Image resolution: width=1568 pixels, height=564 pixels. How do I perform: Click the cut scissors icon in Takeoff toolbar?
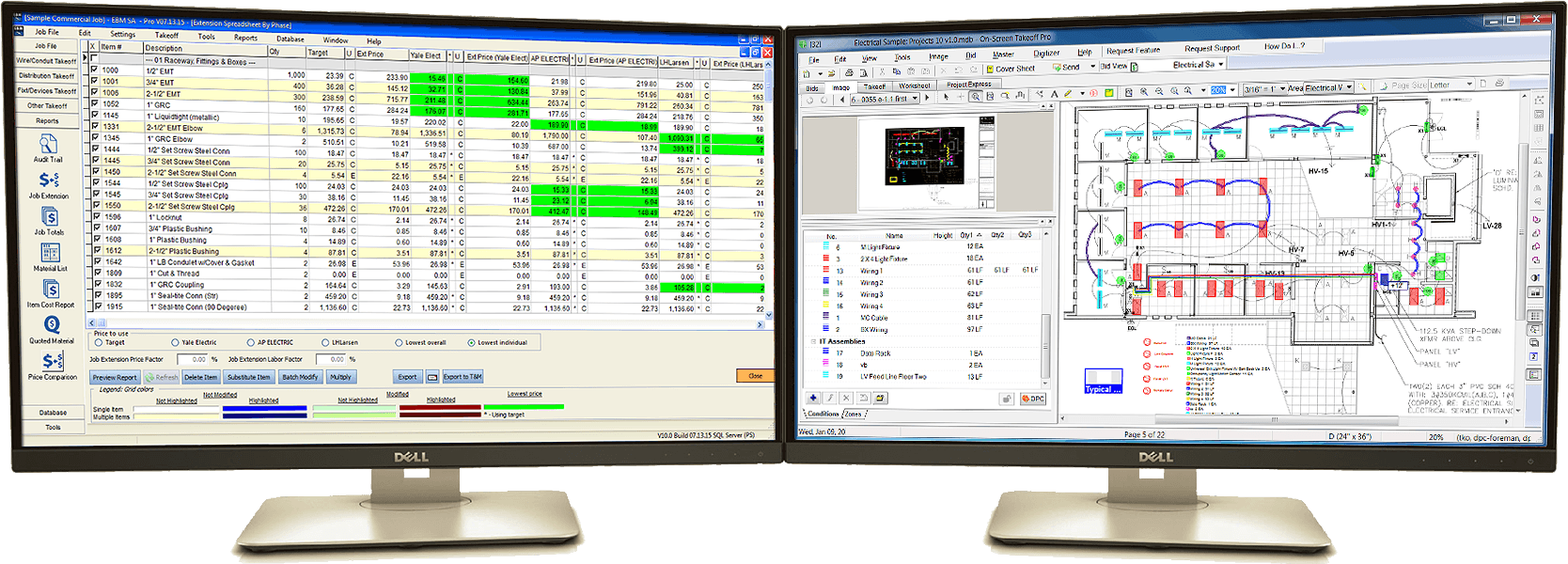[882, 71]
